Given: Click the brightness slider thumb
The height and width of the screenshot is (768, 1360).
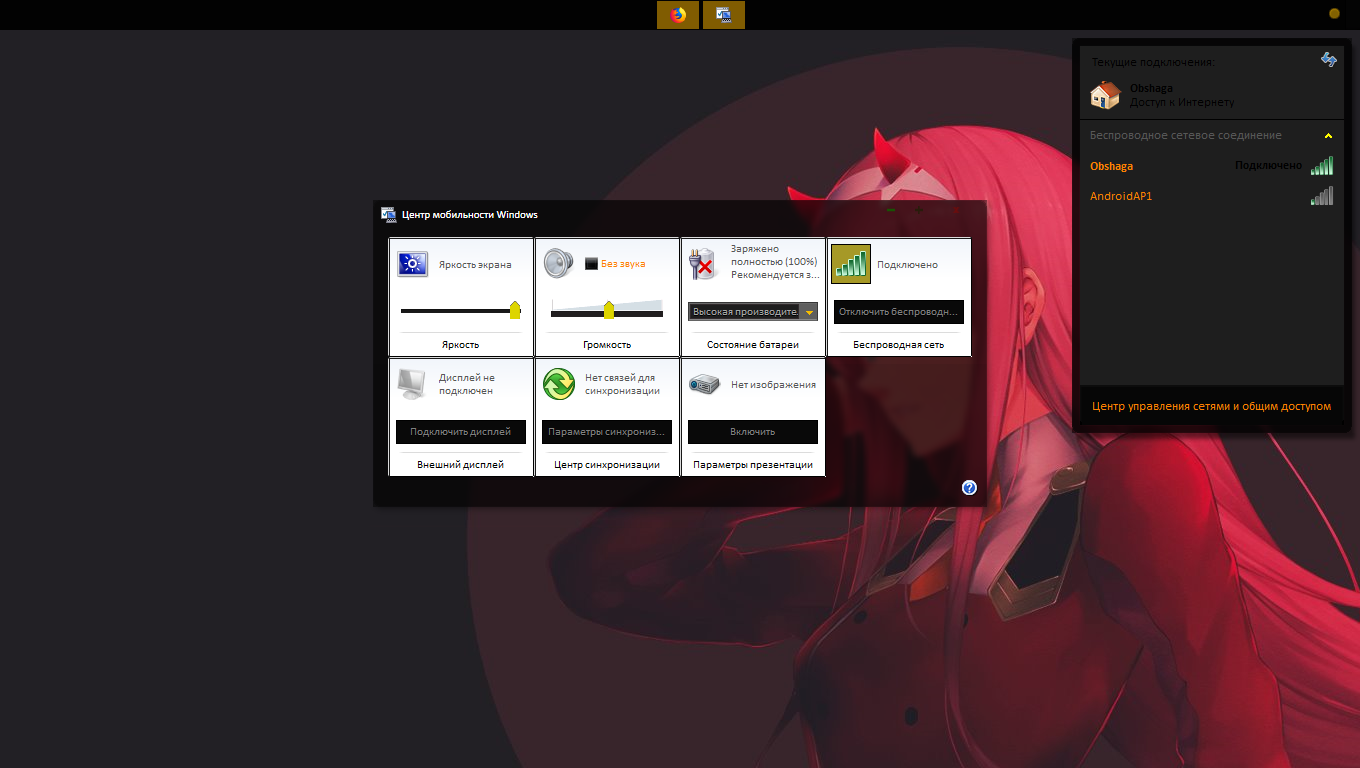Looking at the screenshot, I should [x=515, y=310].
